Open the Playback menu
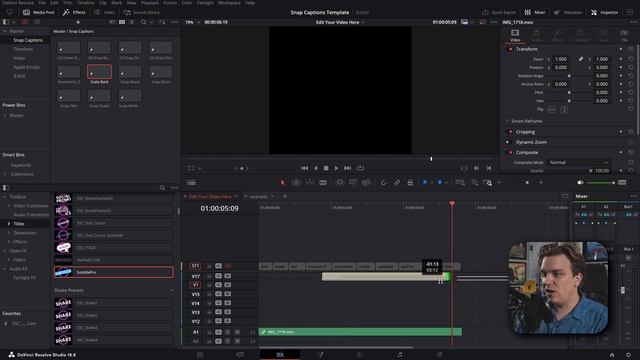This screenshot has height=360, width=640. [x=149, y=2]
